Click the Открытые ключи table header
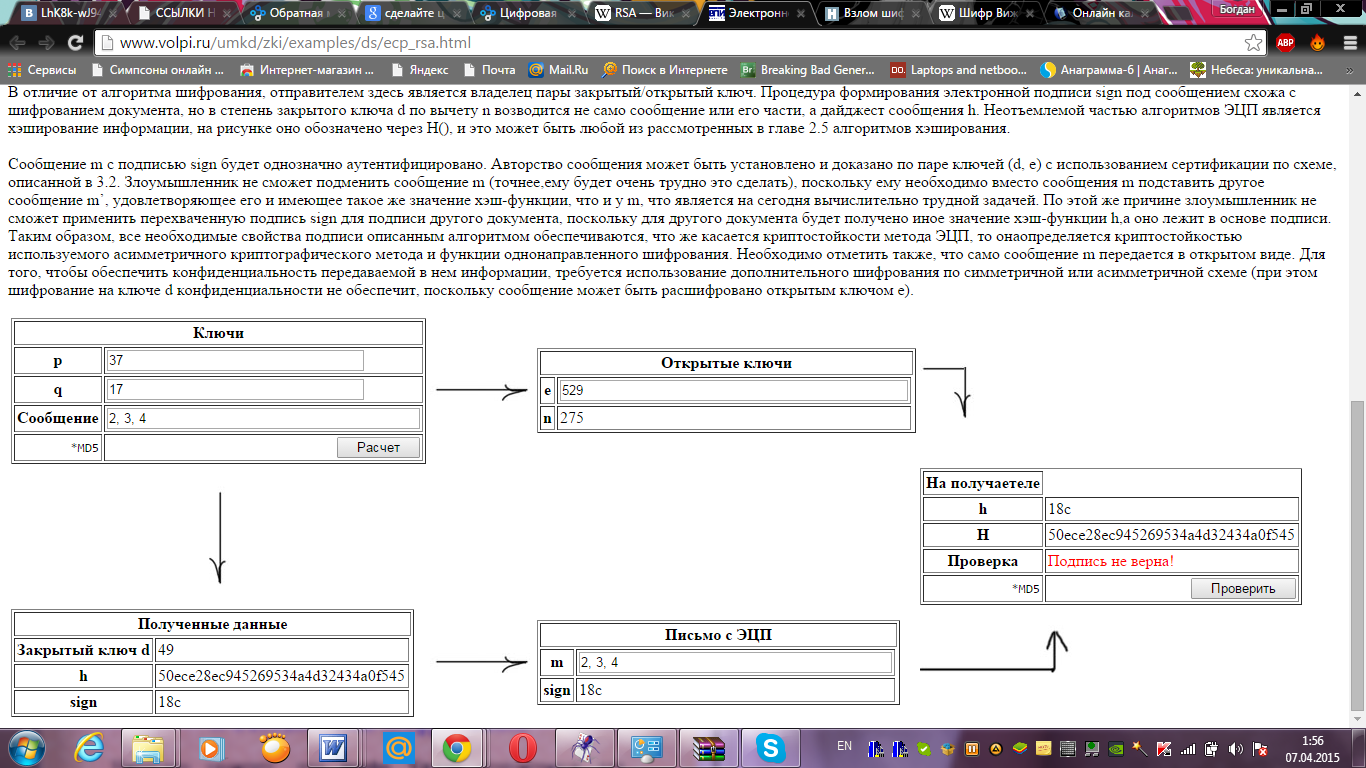Viewport: 1366px width, 768px height. [x=726, y=363]
